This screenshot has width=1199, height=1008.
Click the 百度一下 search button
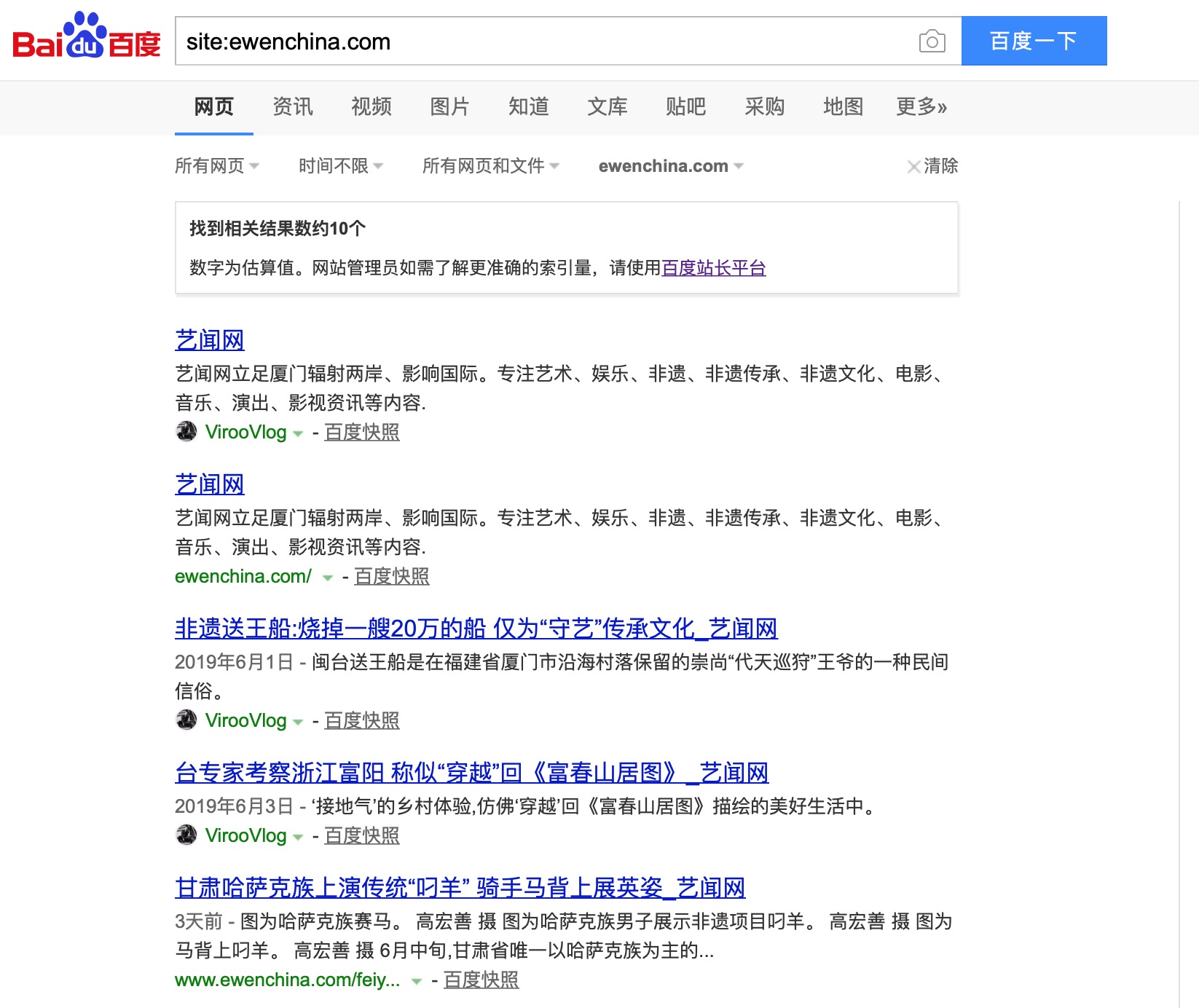tap(1034, 41)
